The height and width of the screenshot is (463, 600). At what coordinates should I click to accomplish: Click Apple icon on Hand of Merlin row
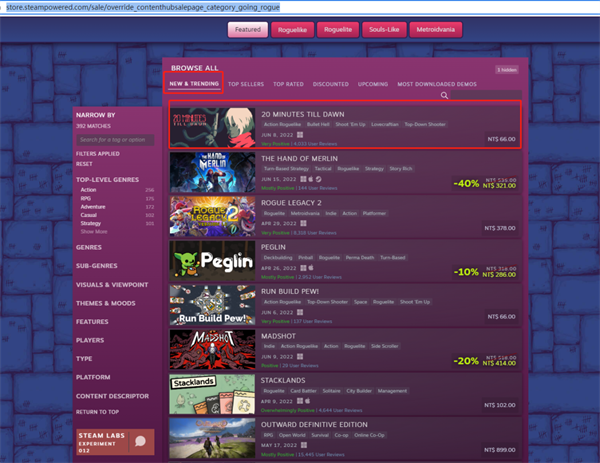click(311, 179)
